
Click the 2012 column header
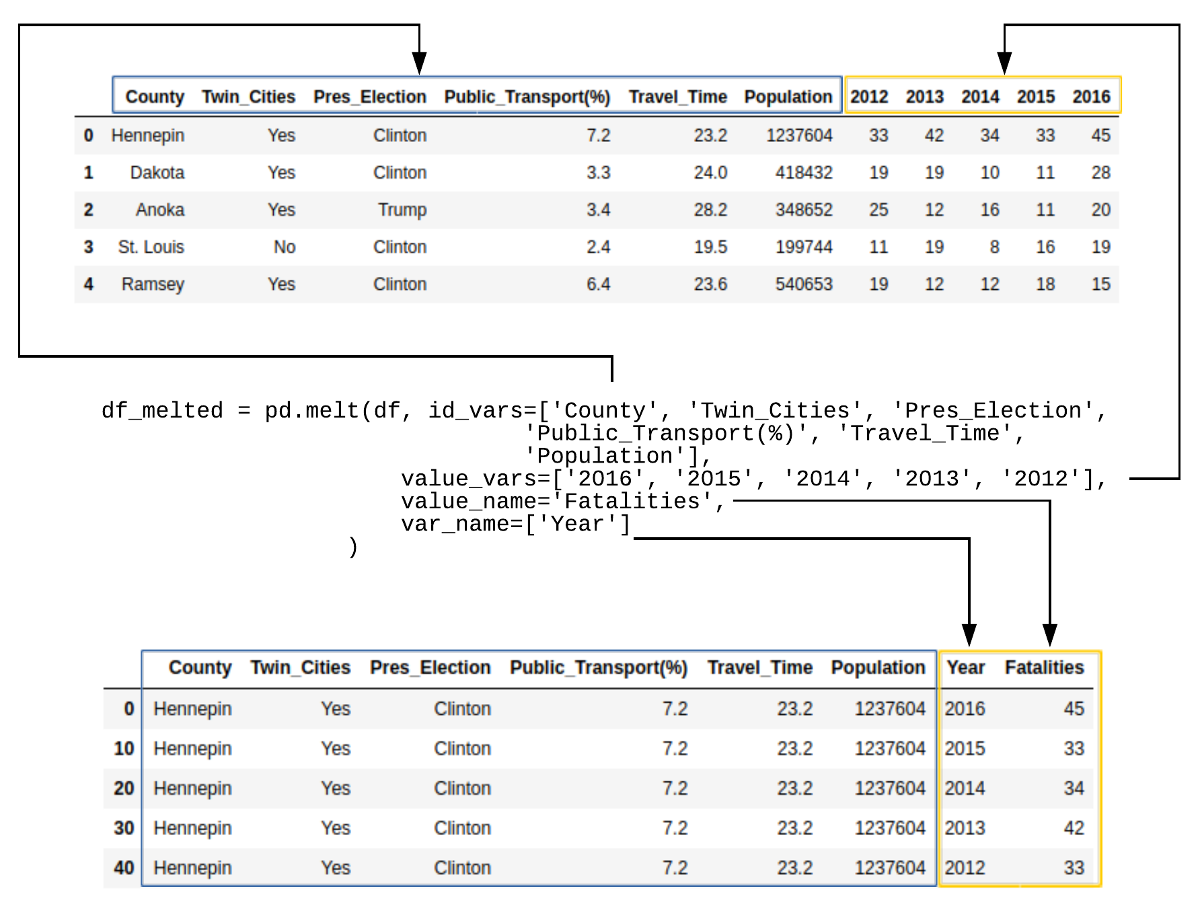click(x=869, y=97)
